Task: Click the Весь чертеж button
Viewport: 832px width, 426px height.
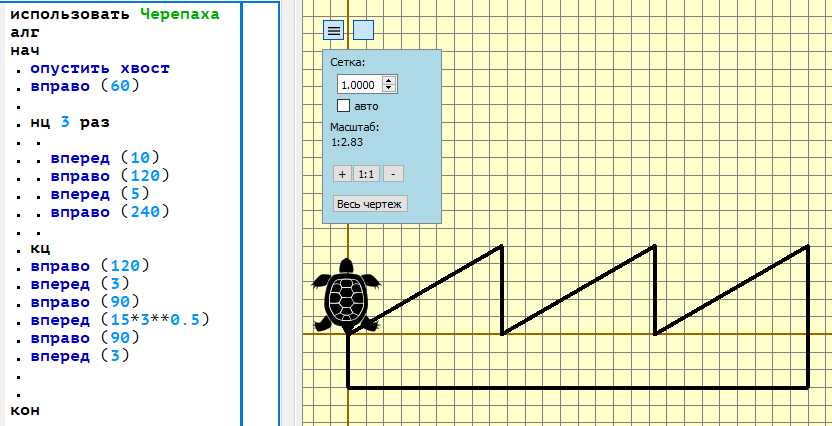Action: (x=370, y=204)
